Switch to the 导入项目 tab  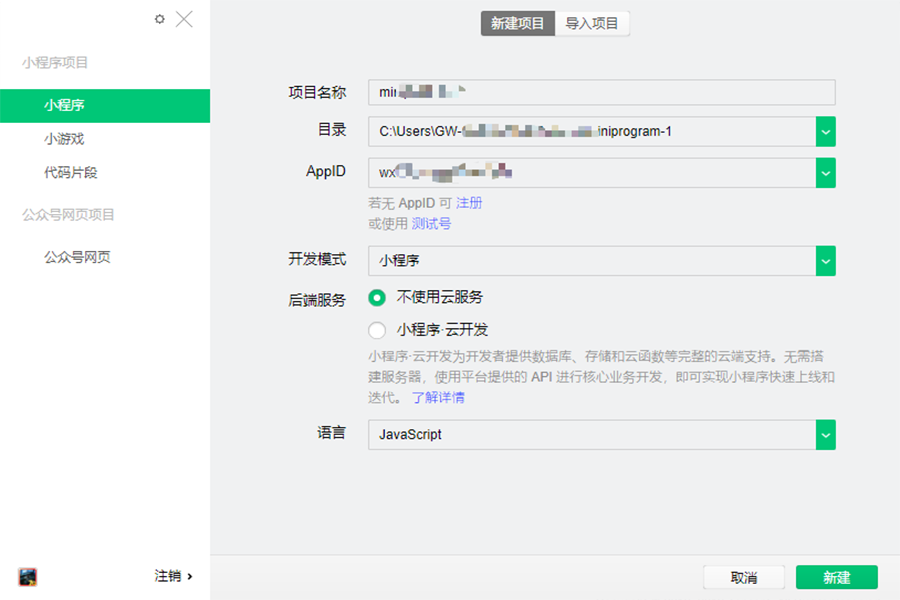(x=592, y=23)
